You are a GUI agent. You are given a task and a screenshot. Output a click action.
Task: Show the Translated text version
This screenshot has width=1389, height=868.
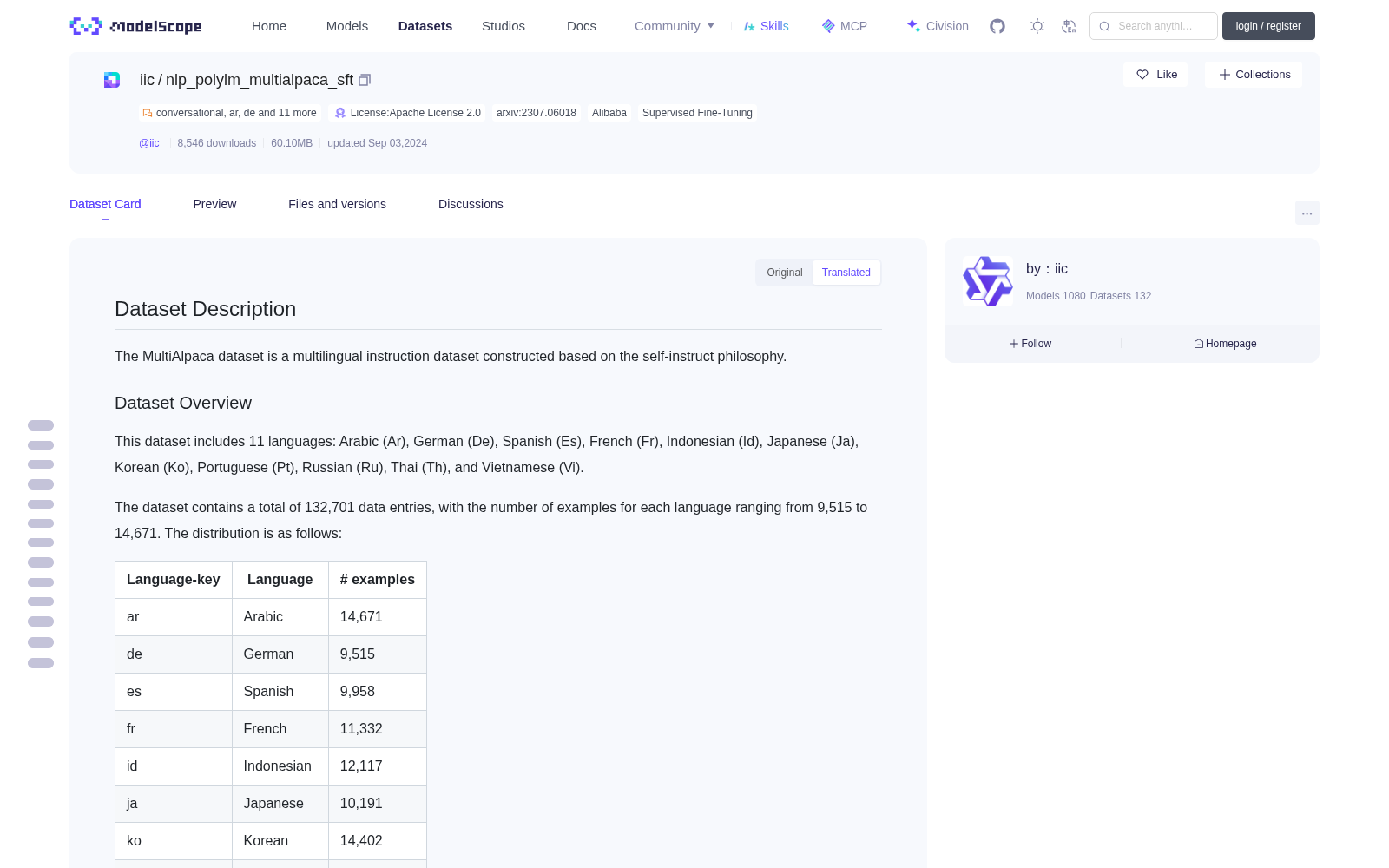(846, 273)
